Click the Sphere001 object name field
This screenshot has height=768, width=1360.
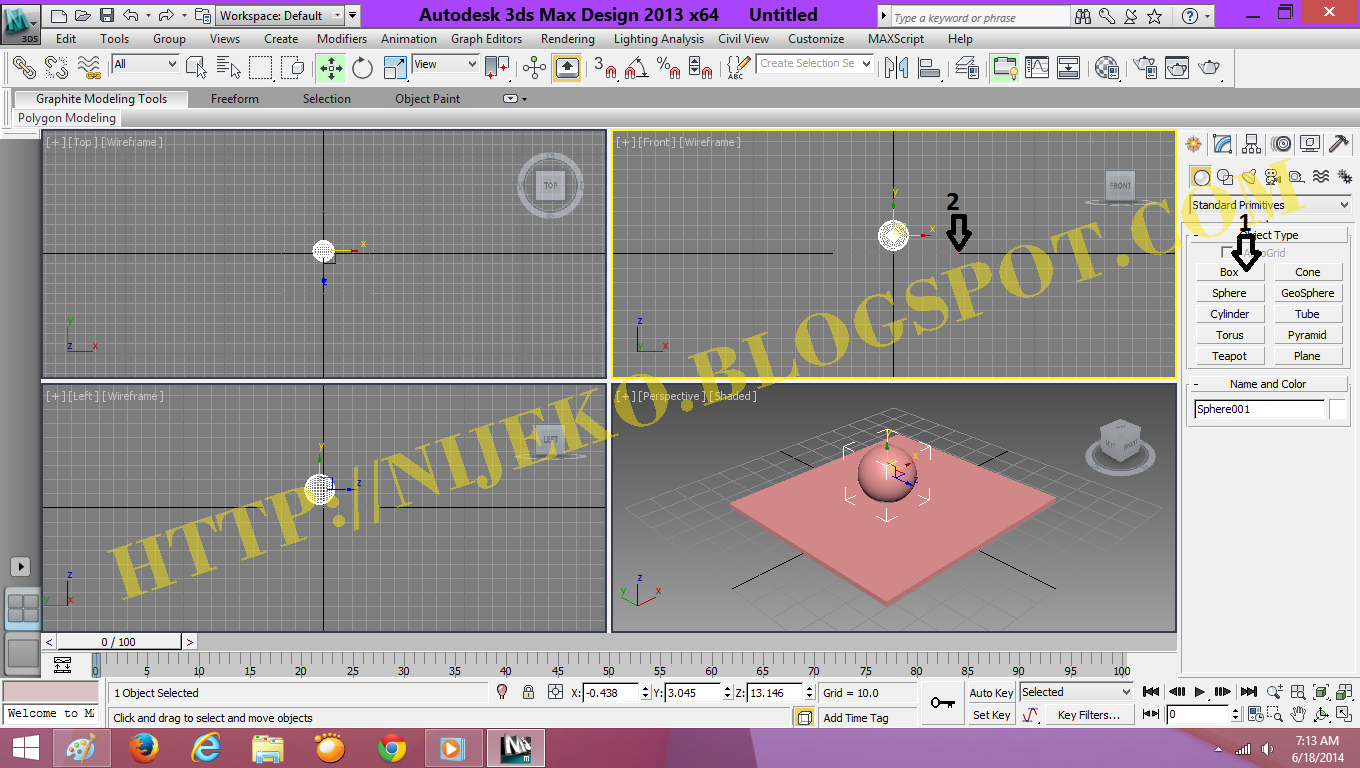[1259, 409]
